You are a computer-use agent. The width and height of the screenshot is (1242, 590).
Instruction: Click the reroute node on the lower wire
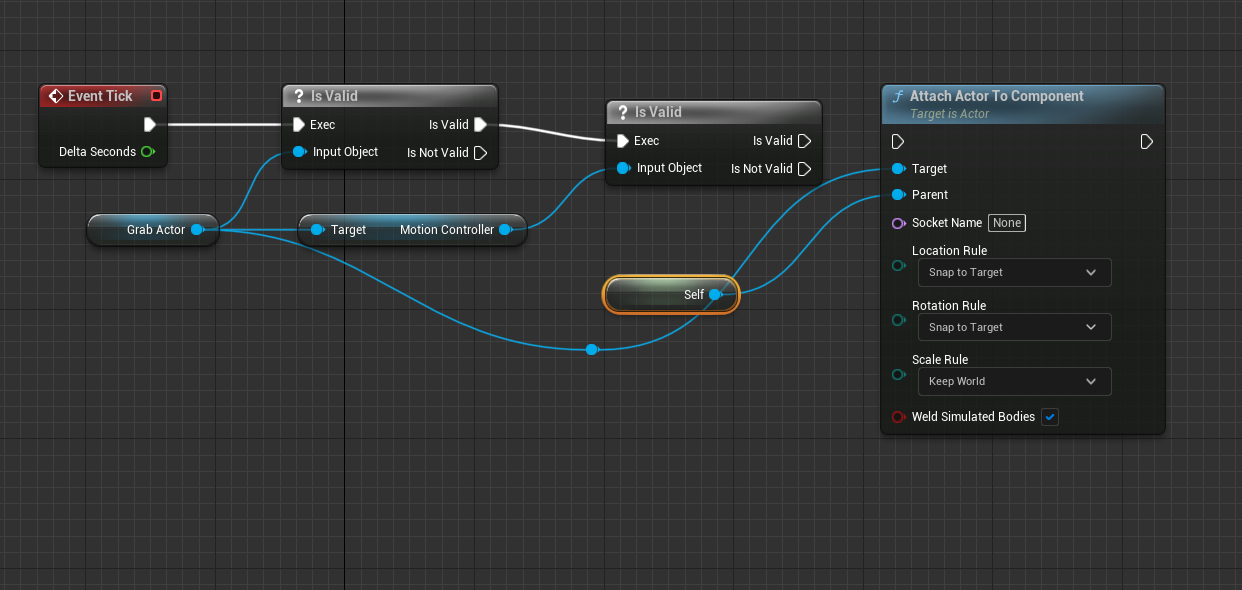point(592,349)
